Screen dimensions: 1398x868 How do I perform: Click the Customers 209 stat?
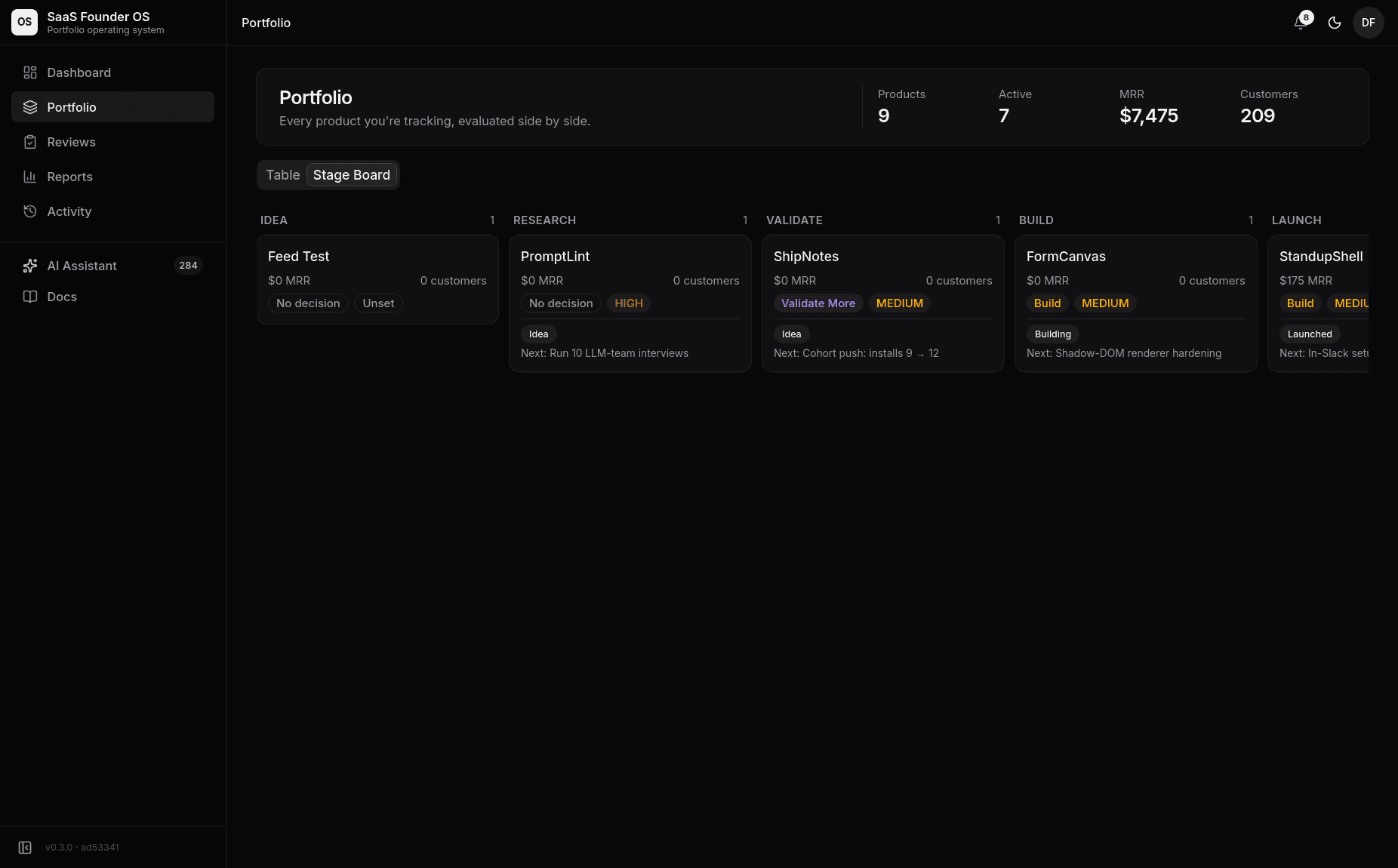click(1269, 106)
